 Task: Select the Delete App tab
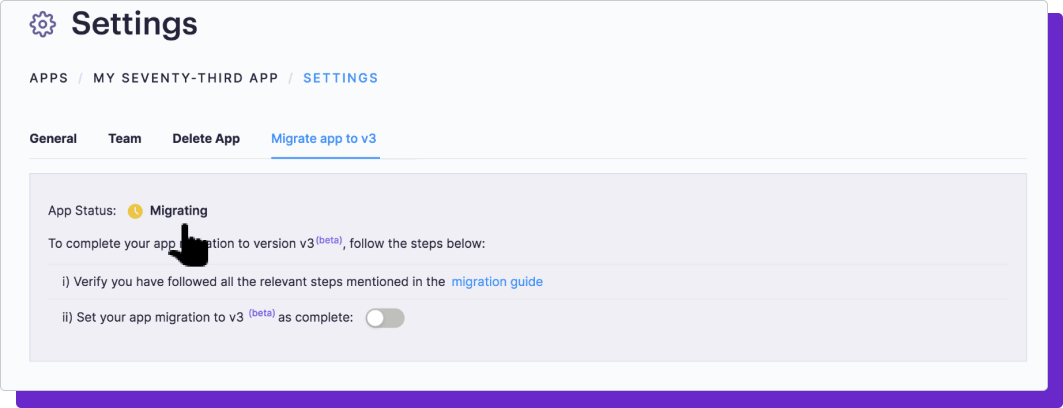point(206,139)
